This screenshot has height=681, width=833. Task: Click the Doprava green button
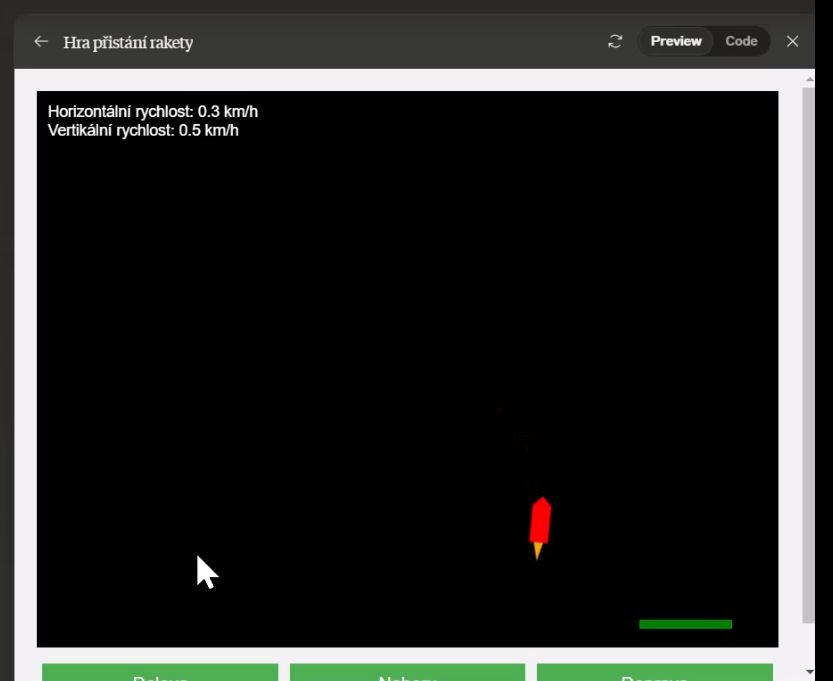coord(654,672)
